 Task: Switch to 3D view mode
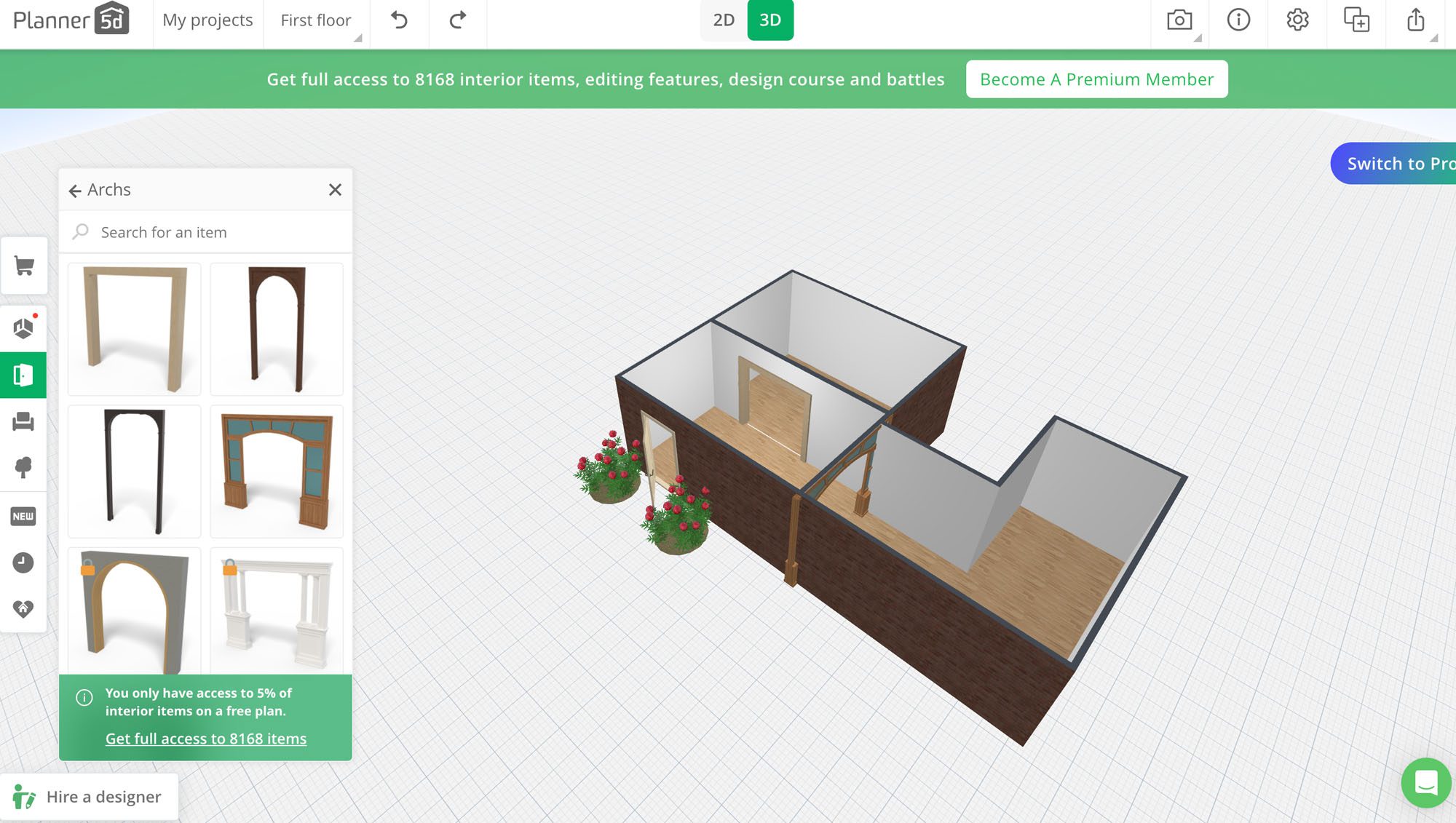770,20
